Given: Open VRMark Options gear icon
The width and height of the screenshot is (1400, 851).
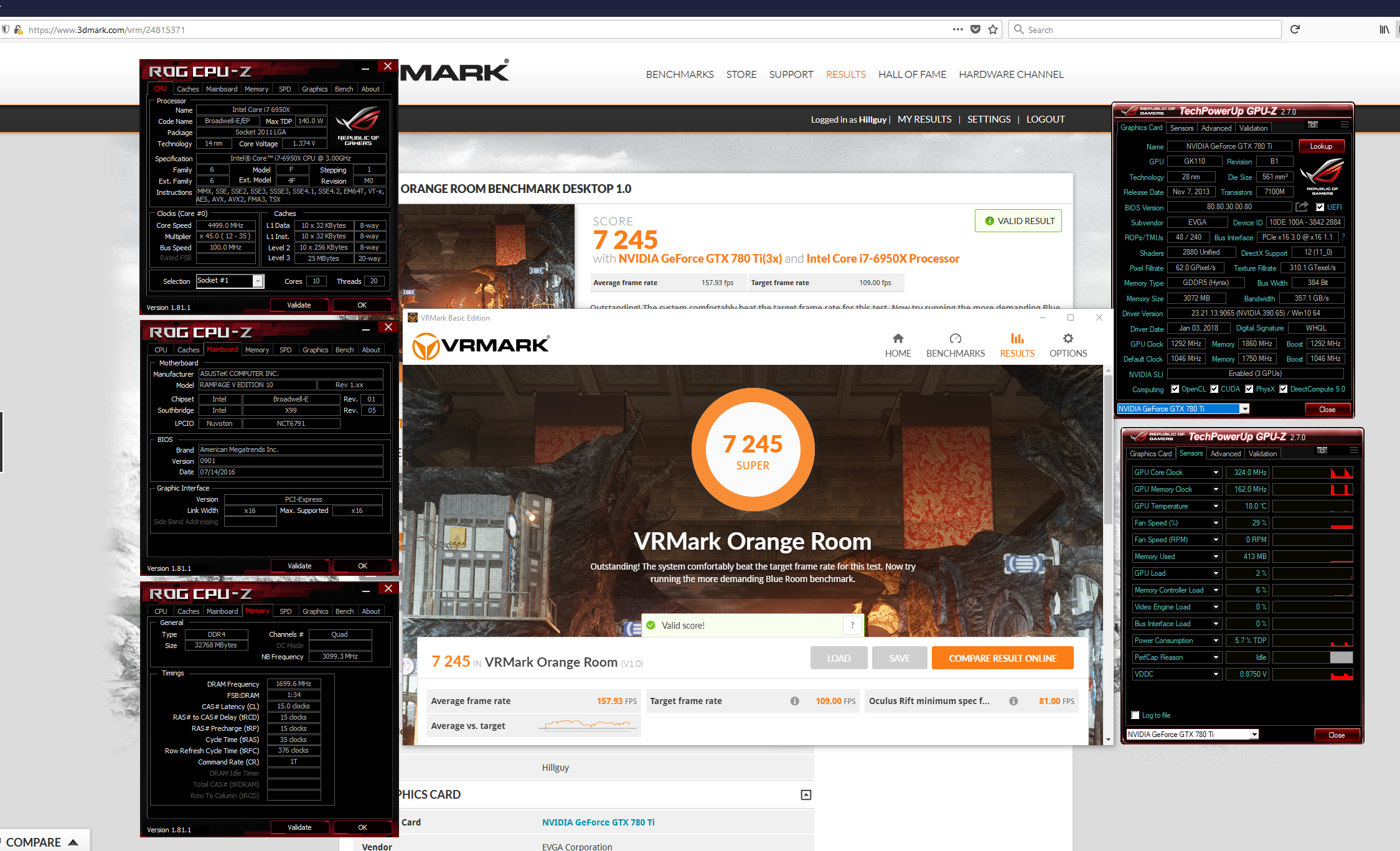Looking at the screenshot, I should [x=1068, y=339].
